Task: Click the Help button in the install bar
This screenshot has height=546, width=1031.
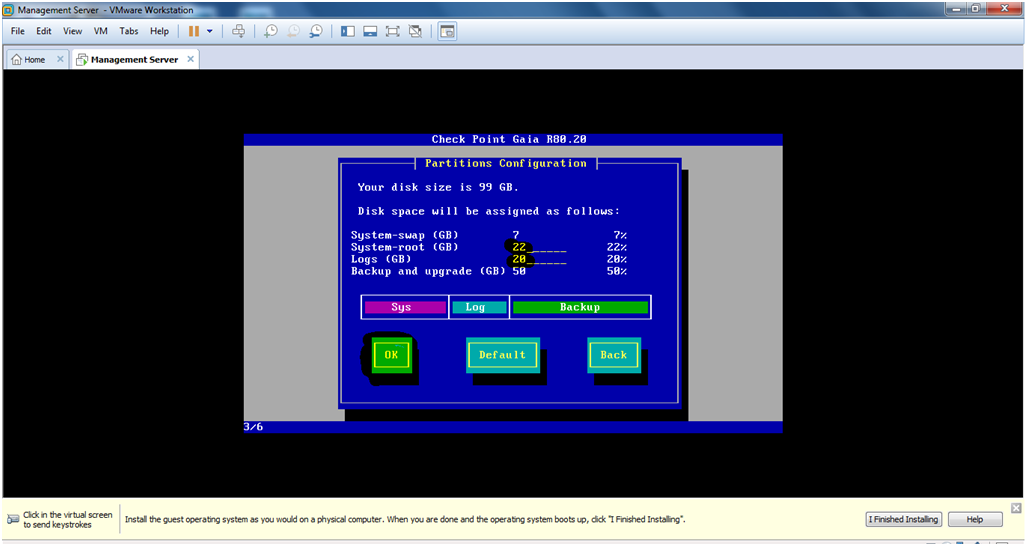Action: 975,520
